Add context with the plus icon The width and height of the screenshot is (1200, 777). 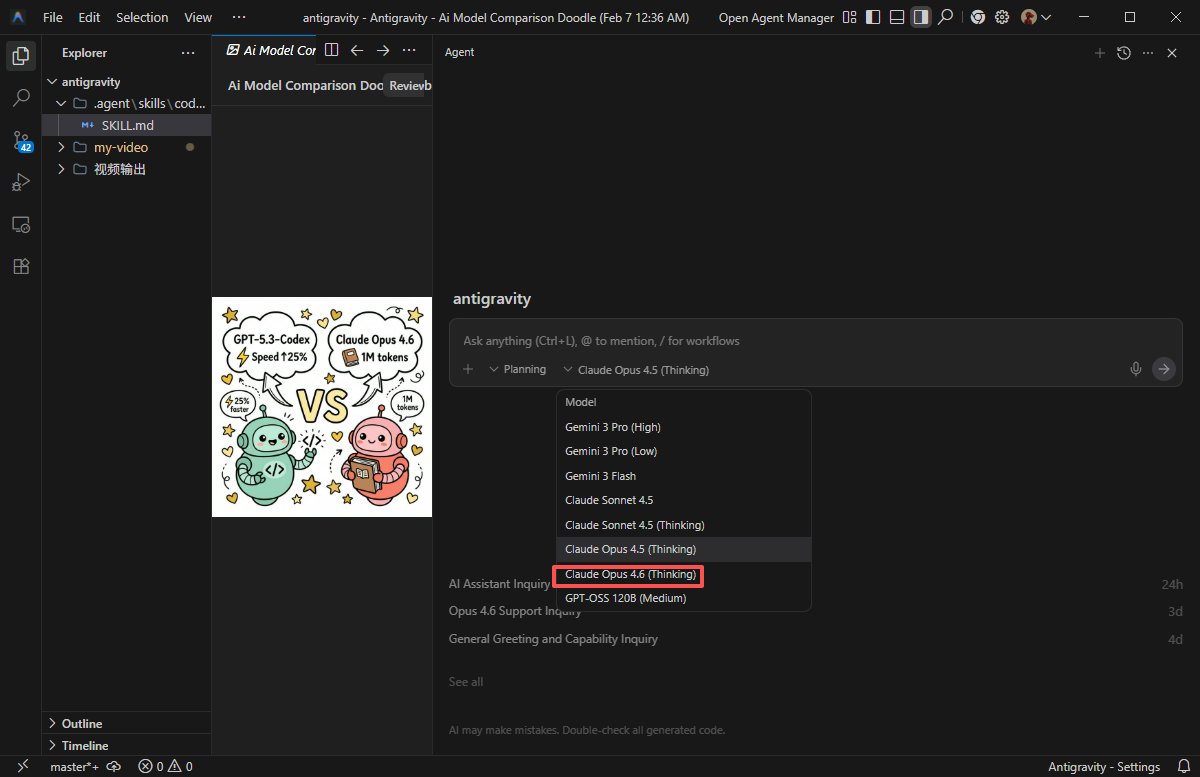(467, 369)
